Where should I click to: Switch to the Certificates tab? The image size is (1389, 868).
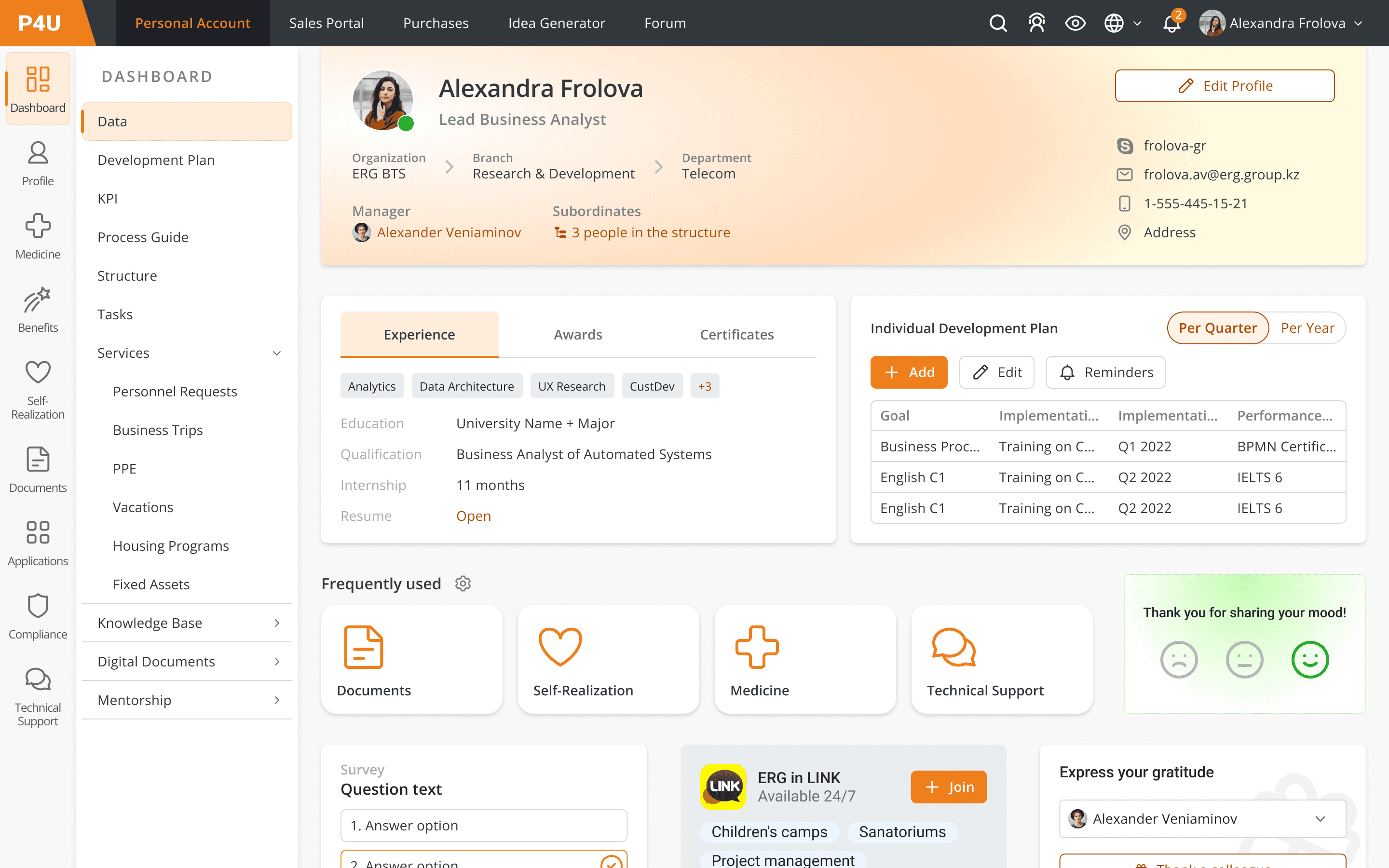(736, 335)
